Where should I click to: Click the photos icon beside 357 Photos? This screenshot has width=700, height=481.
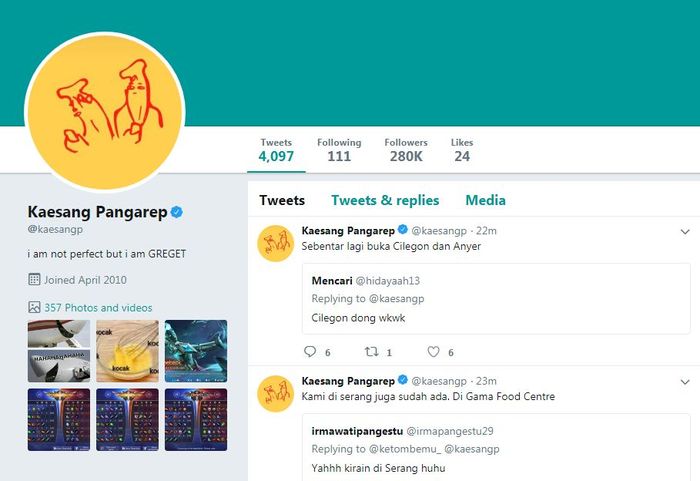(x=34, y=307)
